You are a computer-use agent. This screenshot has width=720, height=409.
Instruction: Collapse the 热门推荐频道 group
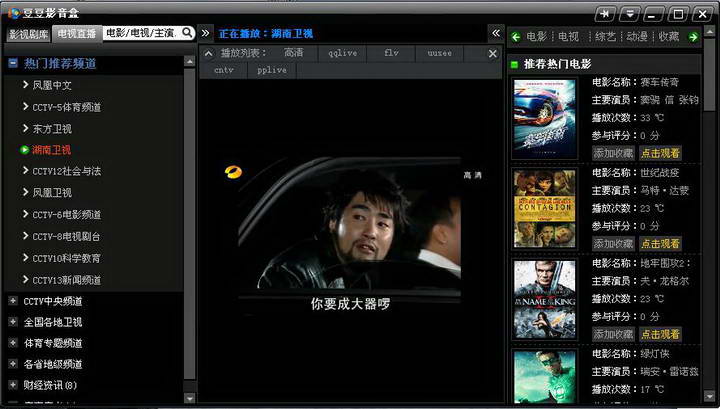click(x=13, y=63)
